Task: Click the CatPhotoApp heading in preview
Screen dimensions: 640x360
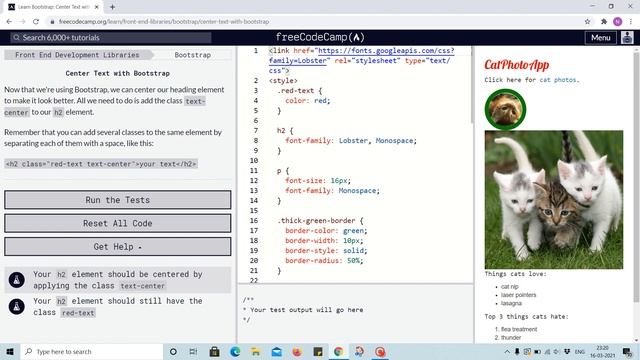Action: click(x=516, y=64)
